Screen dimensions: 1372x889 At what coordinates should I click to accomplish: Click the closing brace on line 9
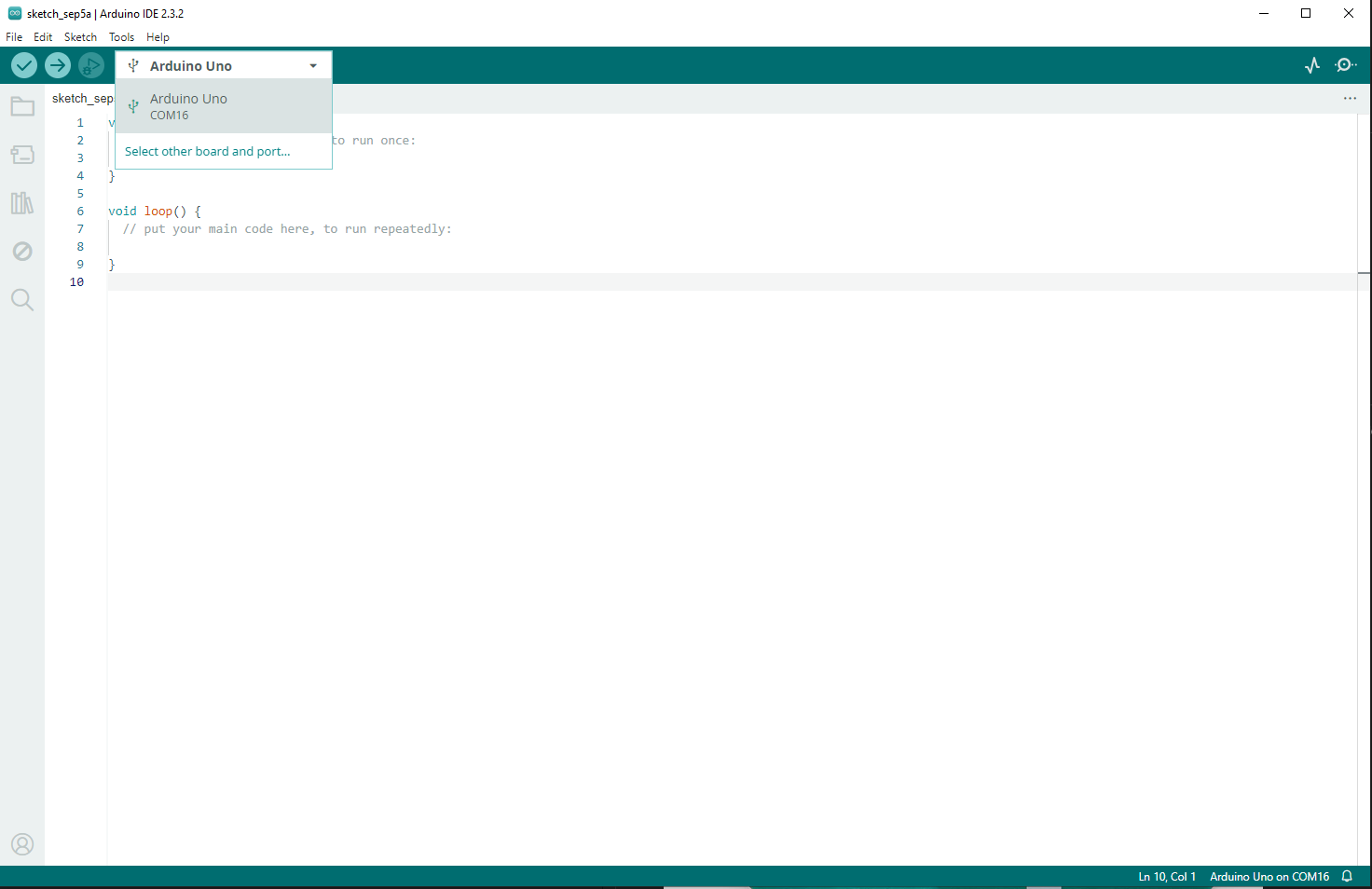(112, 265)
